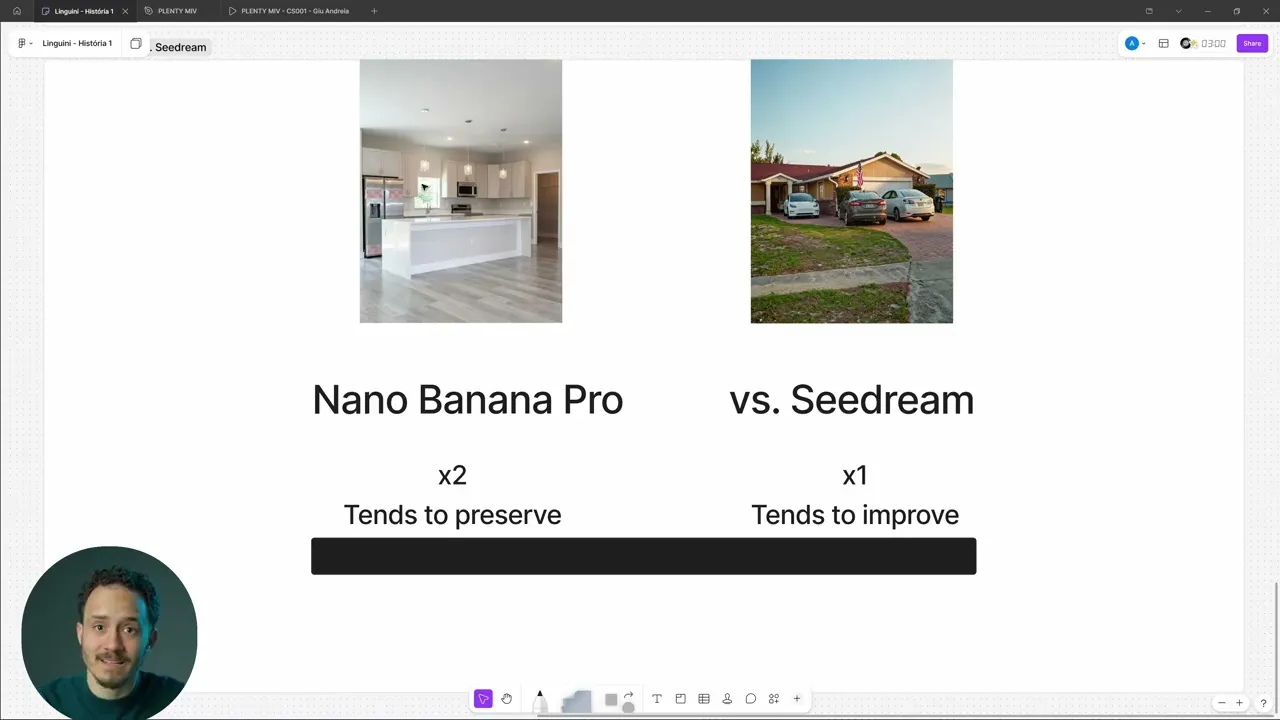
Task: Select the connector arrow tool
Action: (629, 695)
